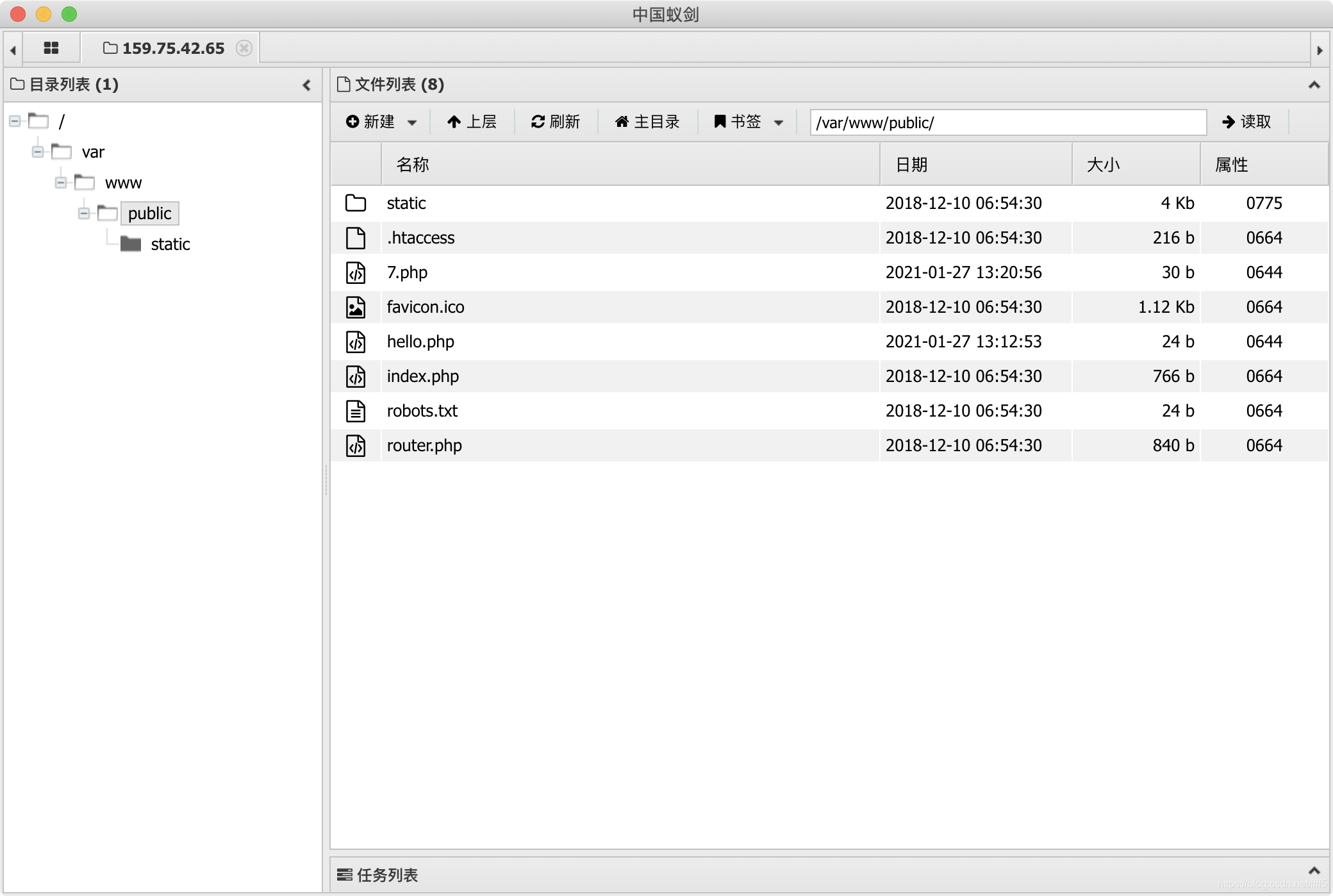Sort by 属性 column header

[1264, 165]
